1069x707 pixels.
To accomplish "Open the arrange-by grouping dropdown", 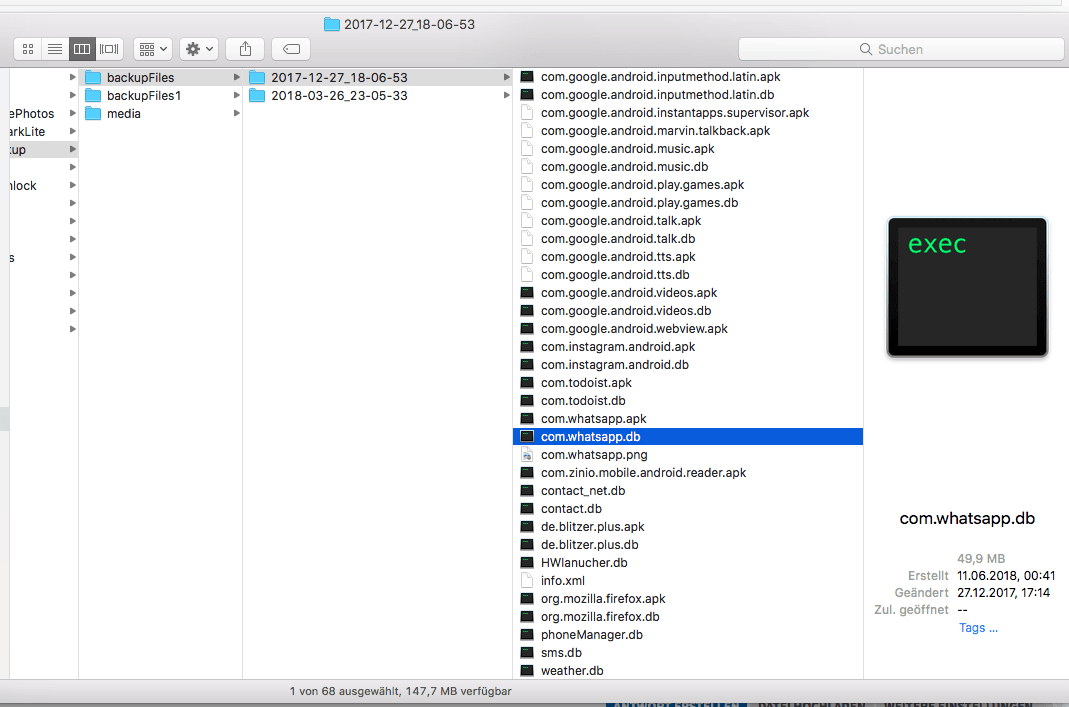I will tap(153, 49).
